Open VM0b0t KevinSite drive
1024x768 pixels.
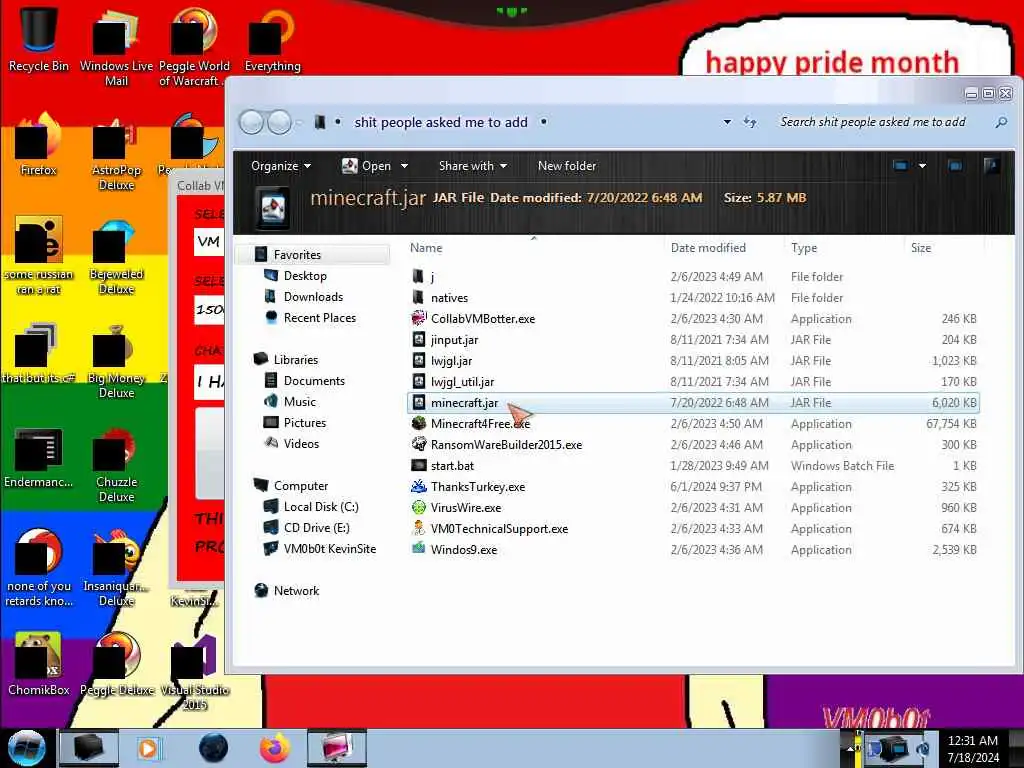330,548
